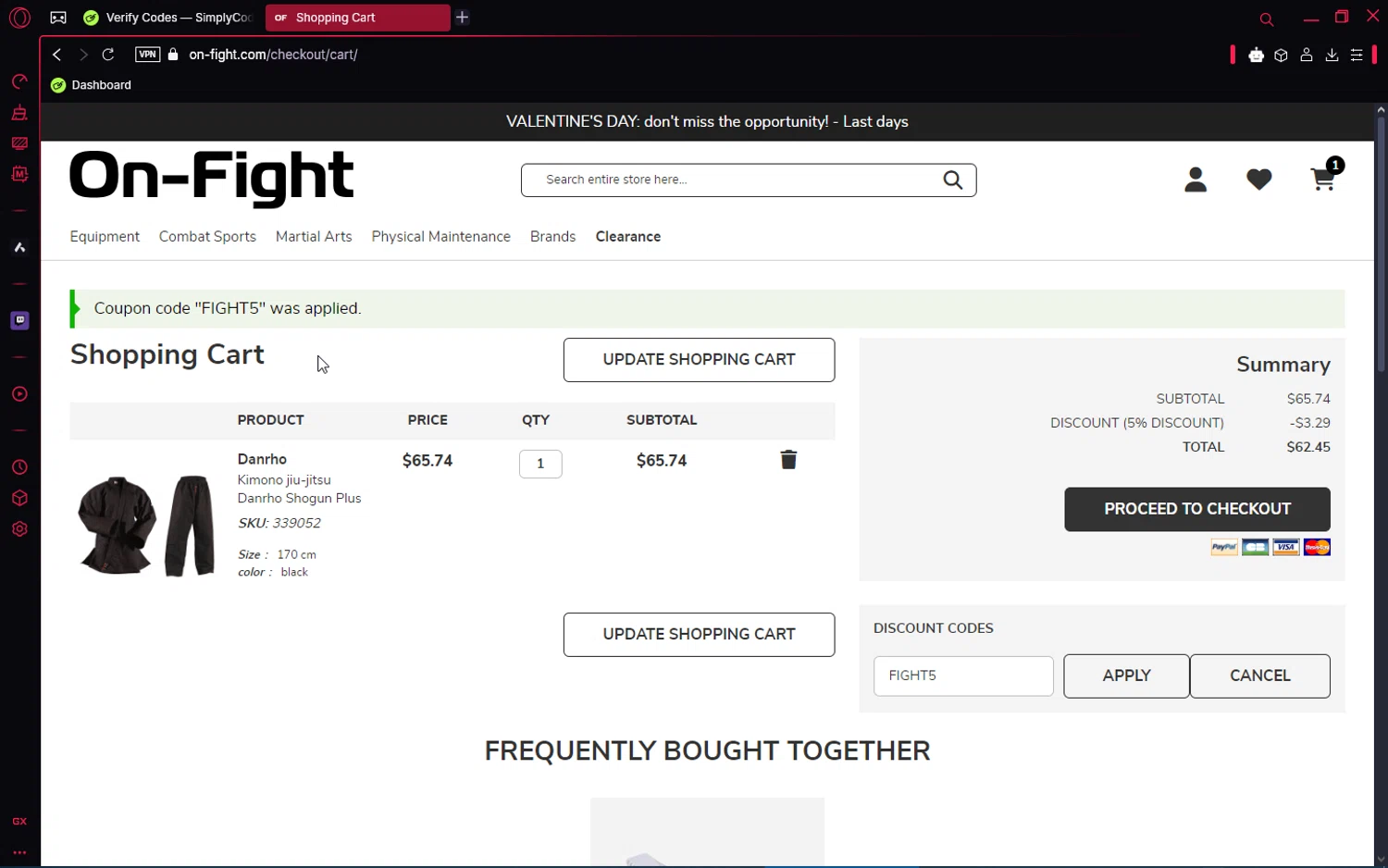This screenshot has height=868, width=1388.
Task: Open Combat Sports menu
Action: point(207,237)
